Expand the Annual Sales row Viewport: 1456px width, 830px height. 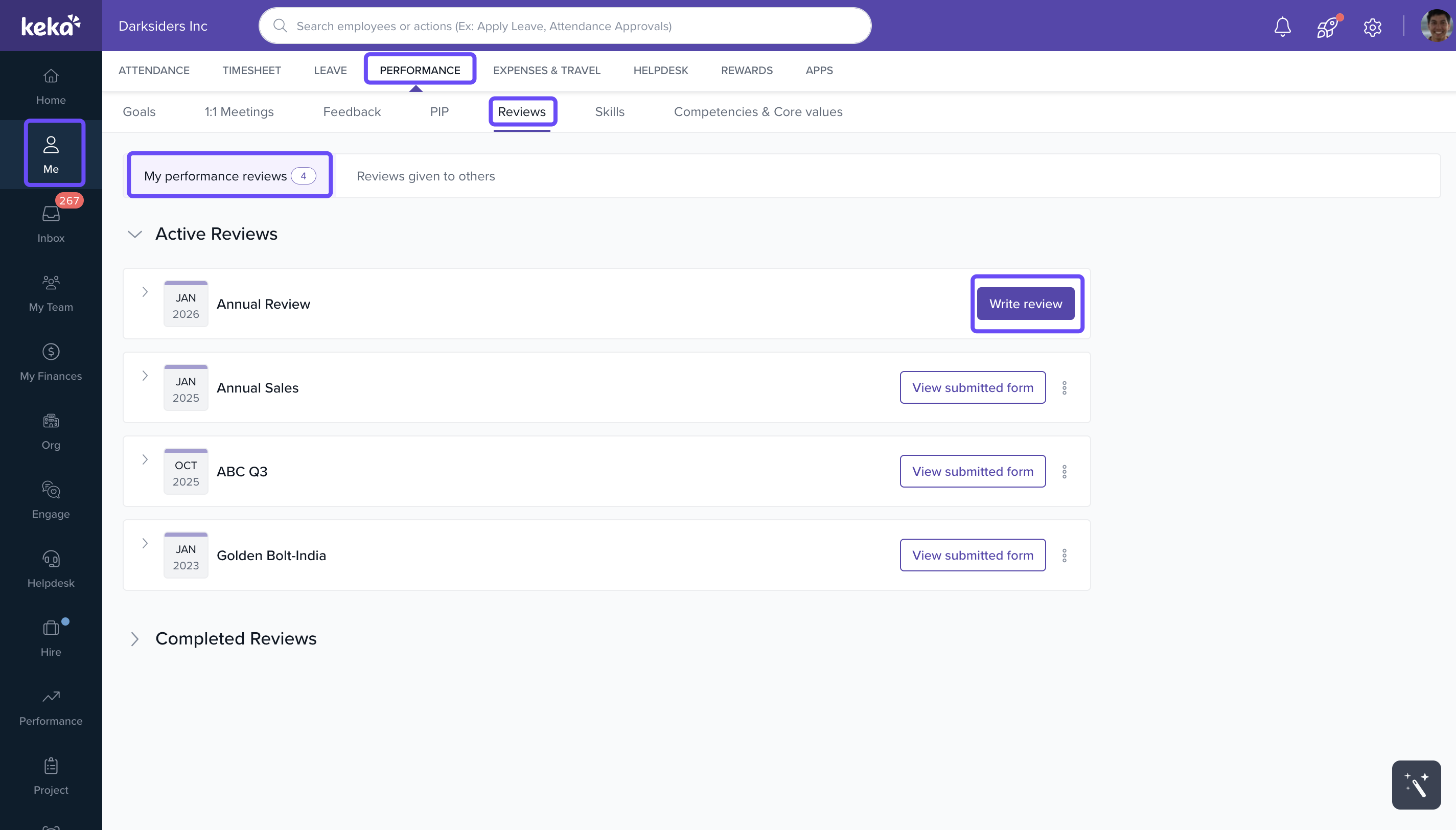[x=145, y=376]
